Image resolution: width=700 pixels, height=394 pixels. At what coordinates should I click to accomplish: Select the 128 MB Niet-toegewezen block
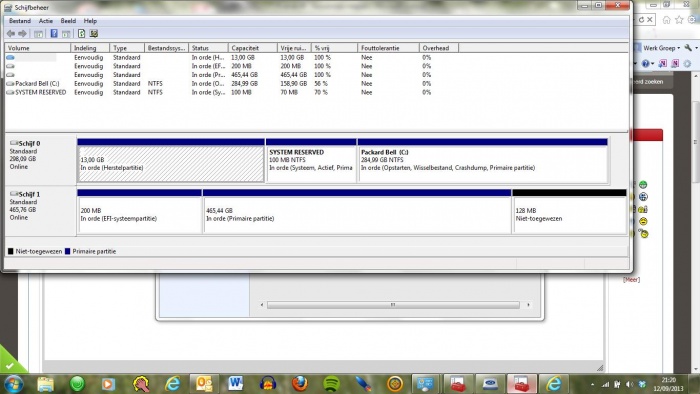[x=570, y=212]
